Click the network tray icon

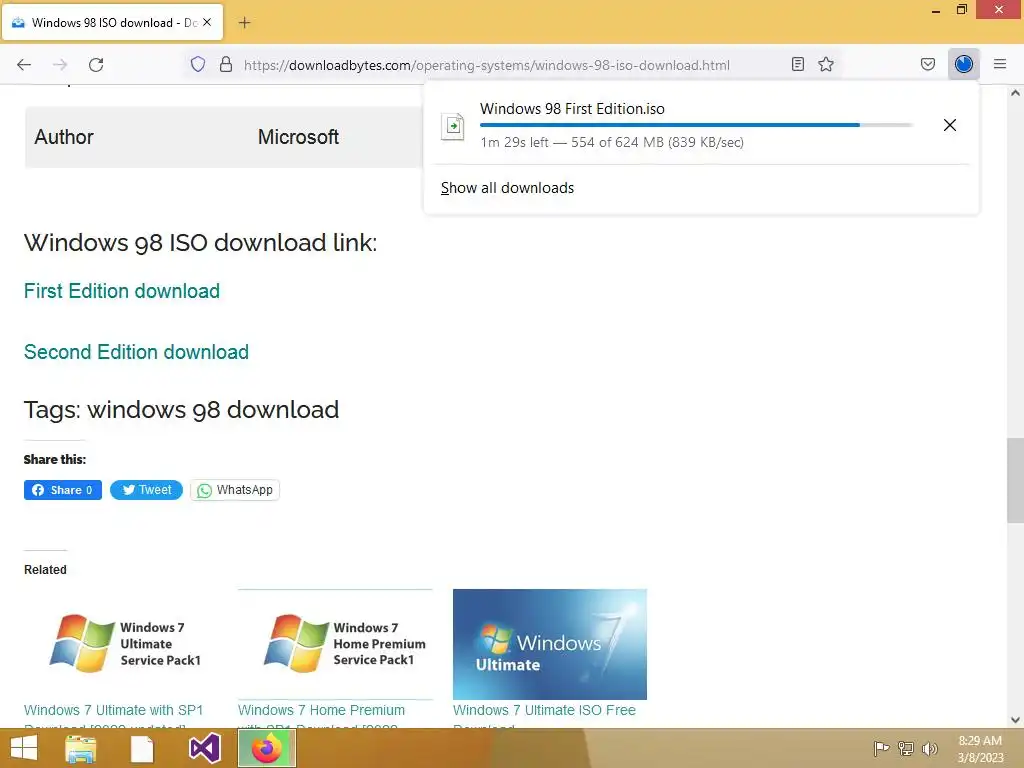pyautogui.click(x=906, y=748)
